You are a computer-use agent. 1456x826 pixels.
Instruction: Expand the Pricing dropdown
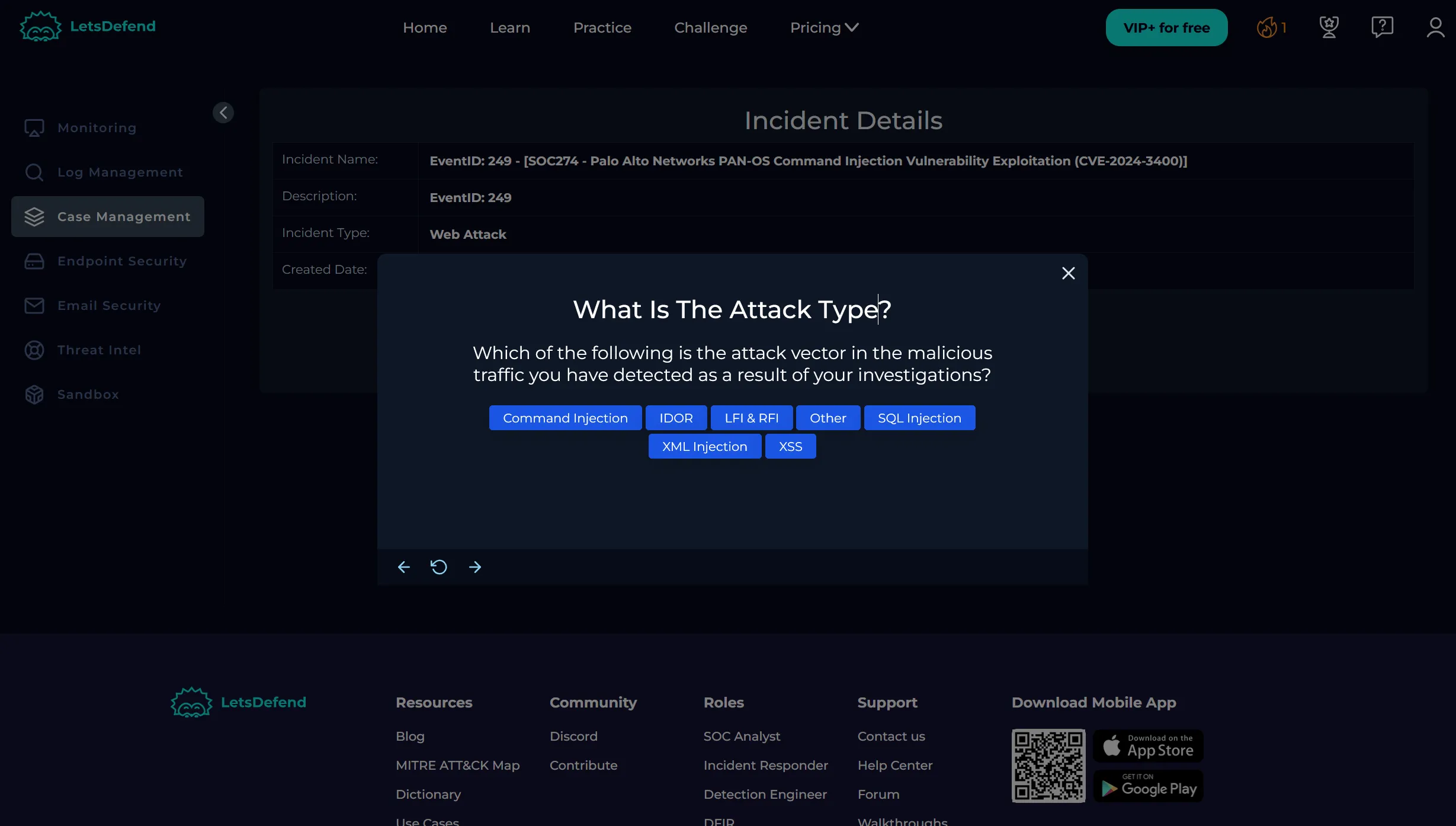click(824, 28)
